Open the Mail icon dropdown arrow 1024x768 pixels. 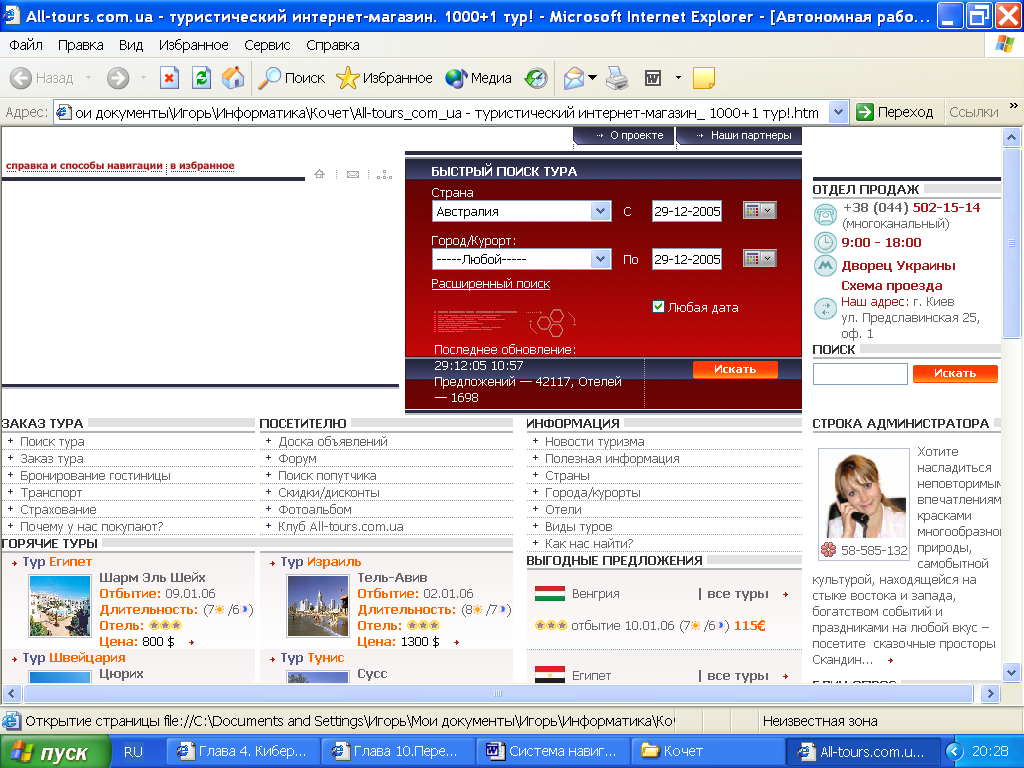[x=592, y=78]
